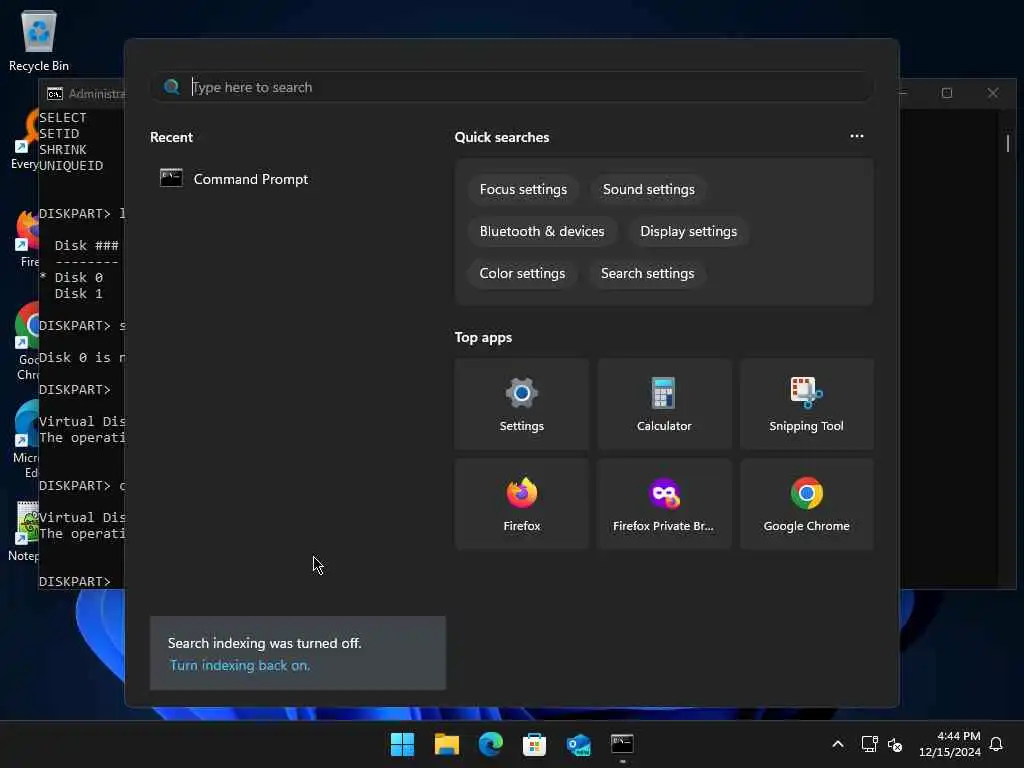
Task: Click the command window scrollbar thumb
Action: click(1008, 143)
